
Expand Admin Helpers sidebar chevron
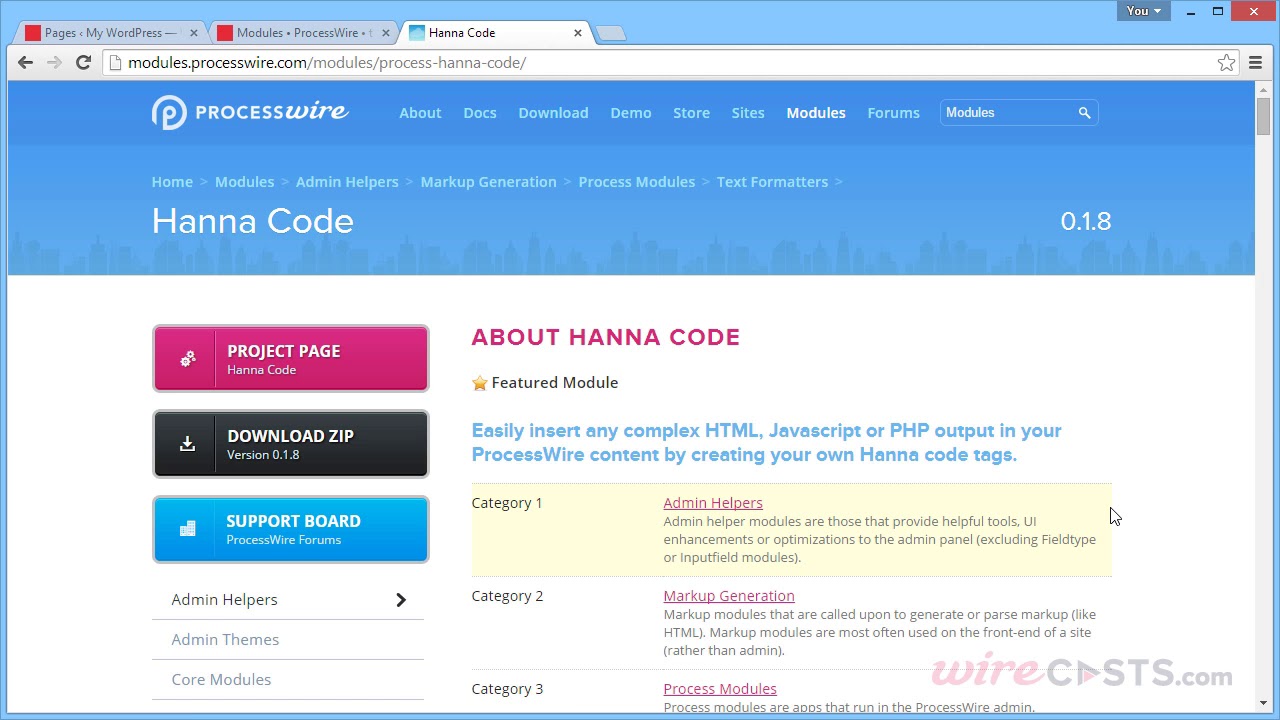click(x=401, y=600)
